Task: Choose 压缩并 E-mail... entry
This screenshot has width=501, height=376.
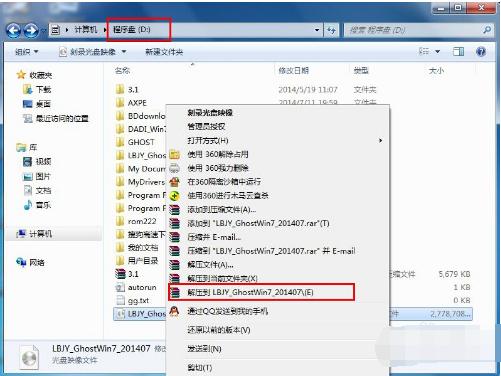Action: (214, 237)
